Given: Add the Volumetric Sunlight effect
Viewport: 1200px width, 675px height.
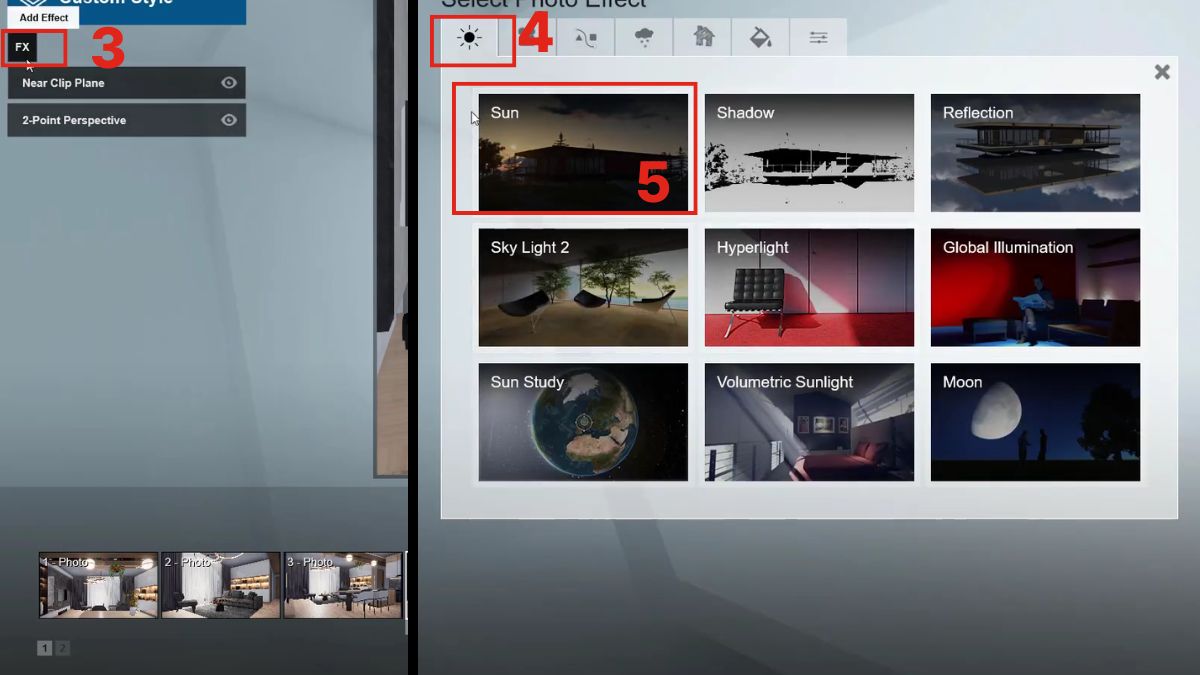Looking at the screenshot, I should tap(809, 422).
